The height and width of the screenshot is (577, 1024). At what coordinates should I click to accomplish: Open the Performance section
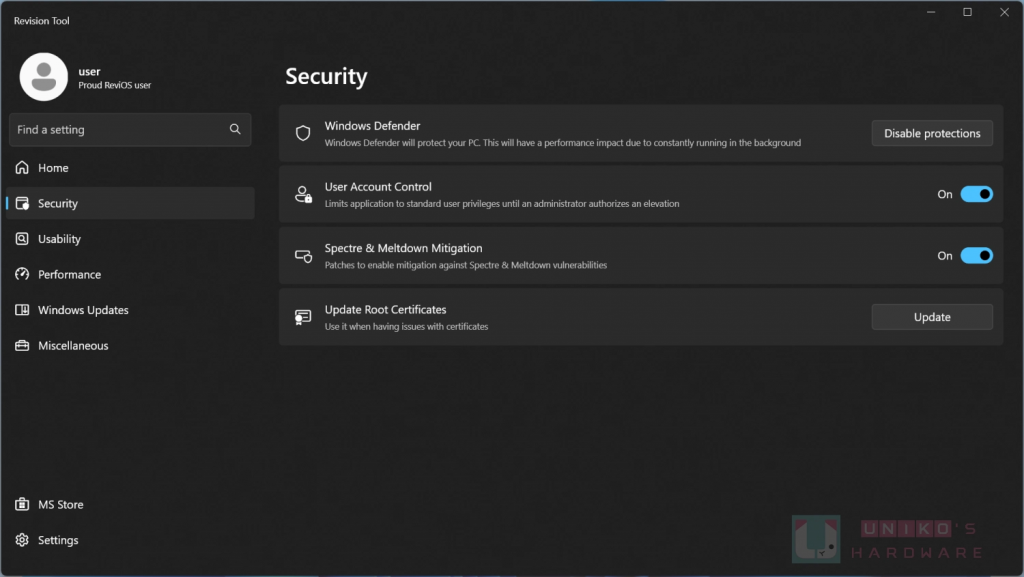click(131, 274)
